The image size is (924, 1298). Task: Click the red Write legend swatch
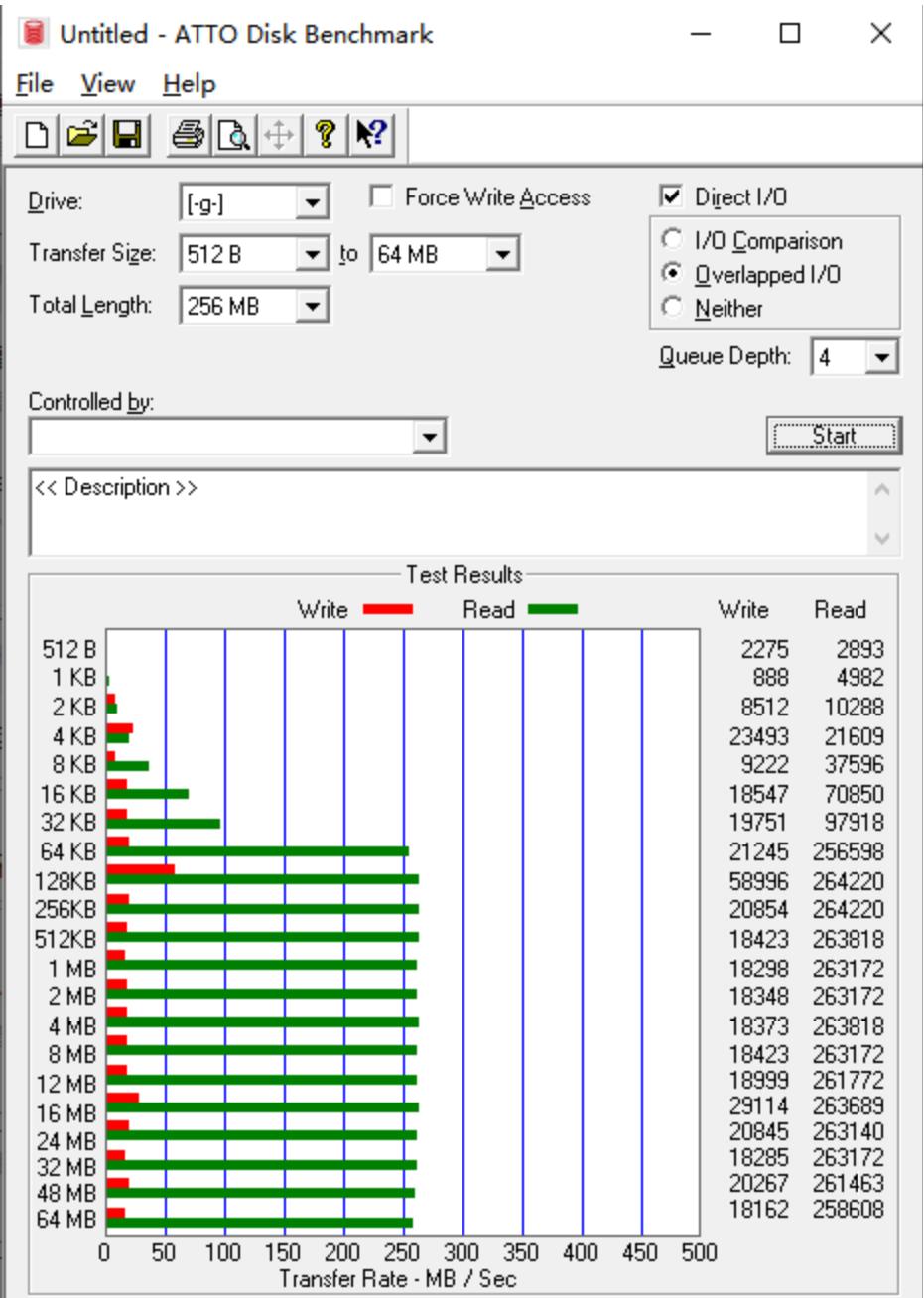(387, 609)
